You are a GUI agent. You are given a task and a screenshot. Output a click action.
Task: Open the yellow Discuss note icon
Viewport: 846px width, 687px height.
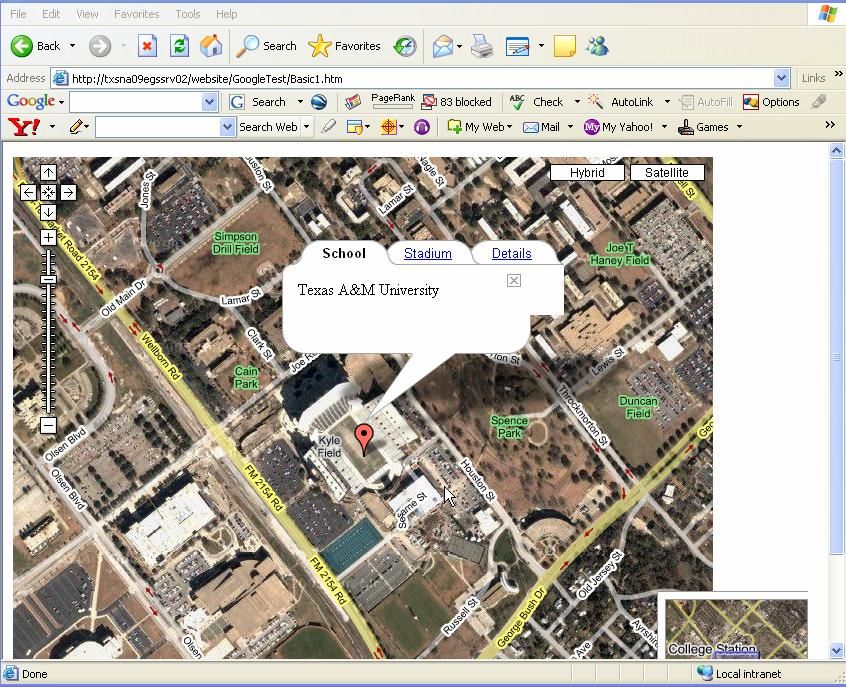point(565,46)
